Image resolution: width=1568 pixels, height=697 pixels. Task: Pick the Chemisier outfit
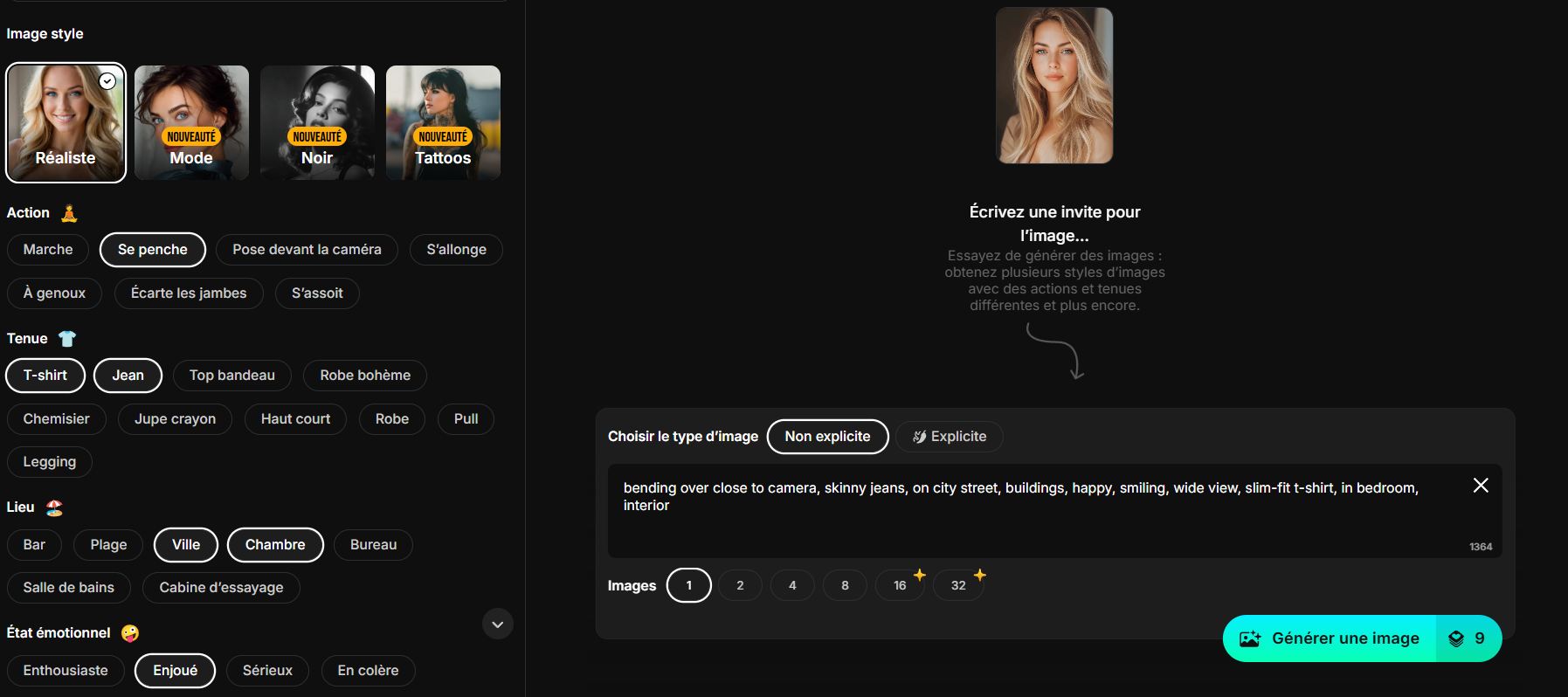click(x=56, y=419)
